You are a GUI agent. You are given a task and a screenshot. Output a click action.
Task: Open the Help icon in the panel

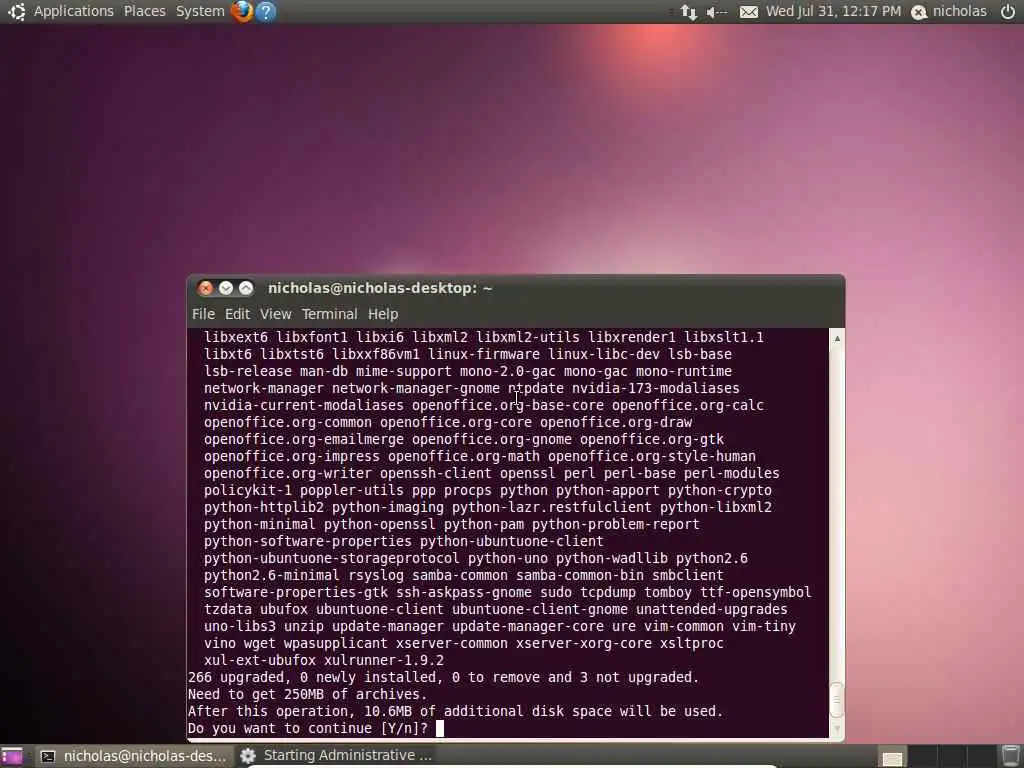[x=266, y=11]
